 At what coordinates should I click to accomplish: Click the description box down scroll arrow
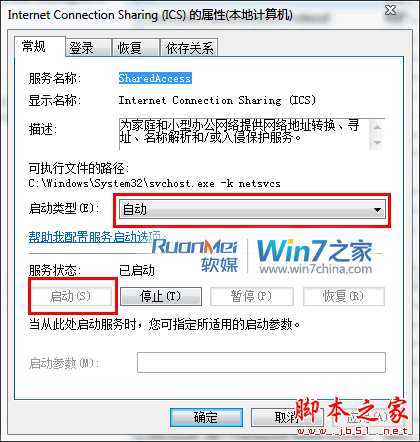pos(377,143)
